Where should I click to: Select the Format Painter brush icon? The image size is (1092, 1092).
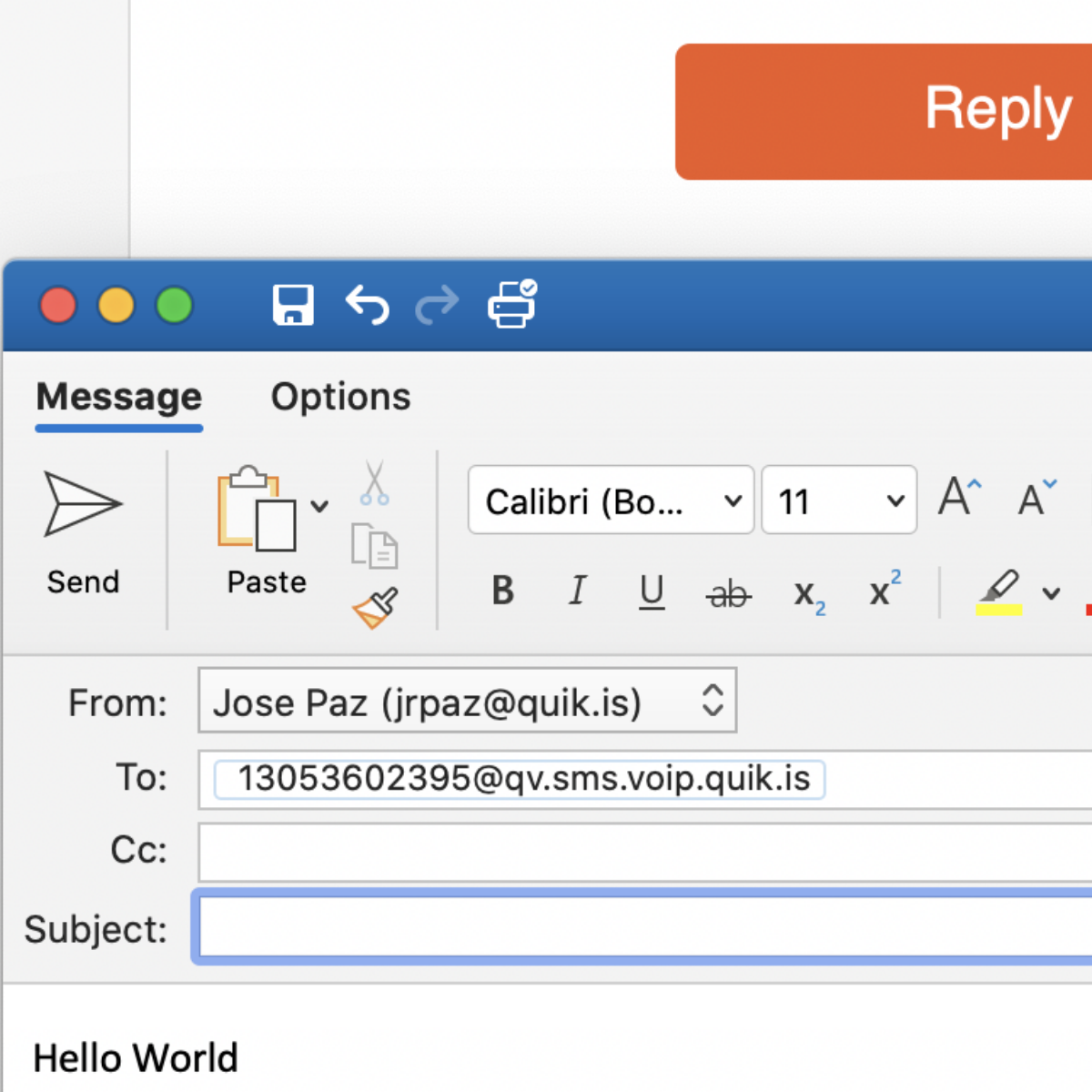[x=375, y=608]
